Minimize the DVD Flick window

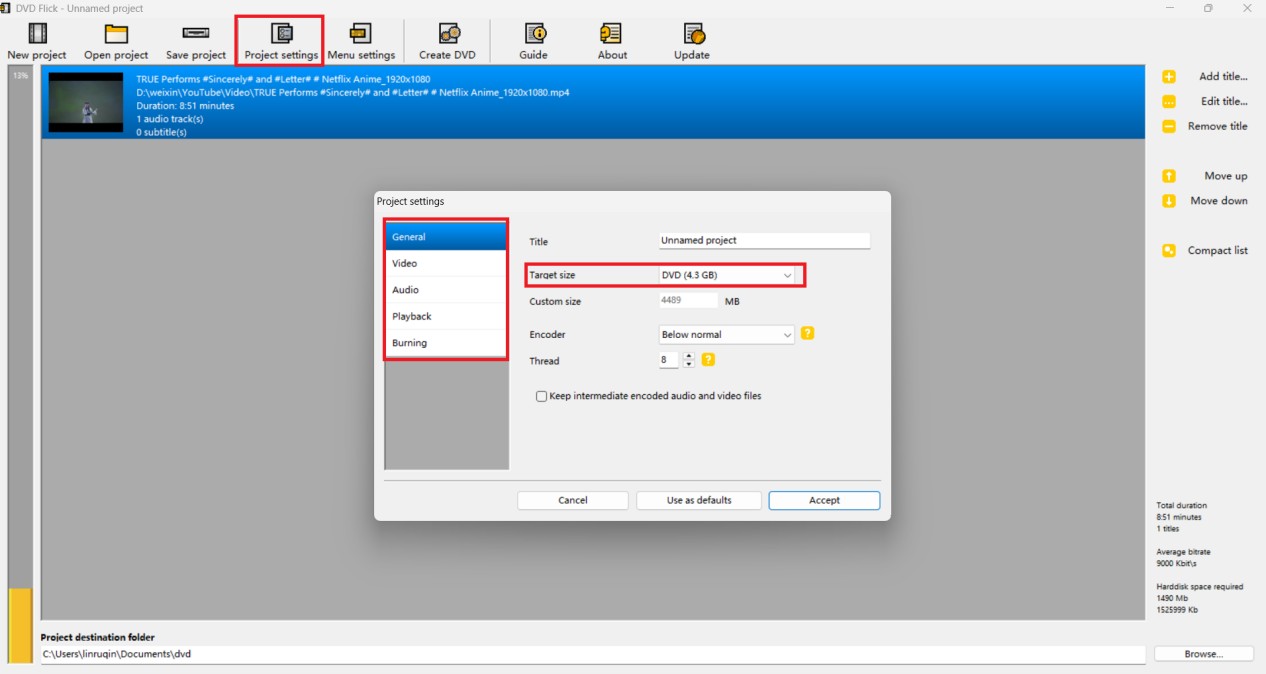tap(1171, 8)
